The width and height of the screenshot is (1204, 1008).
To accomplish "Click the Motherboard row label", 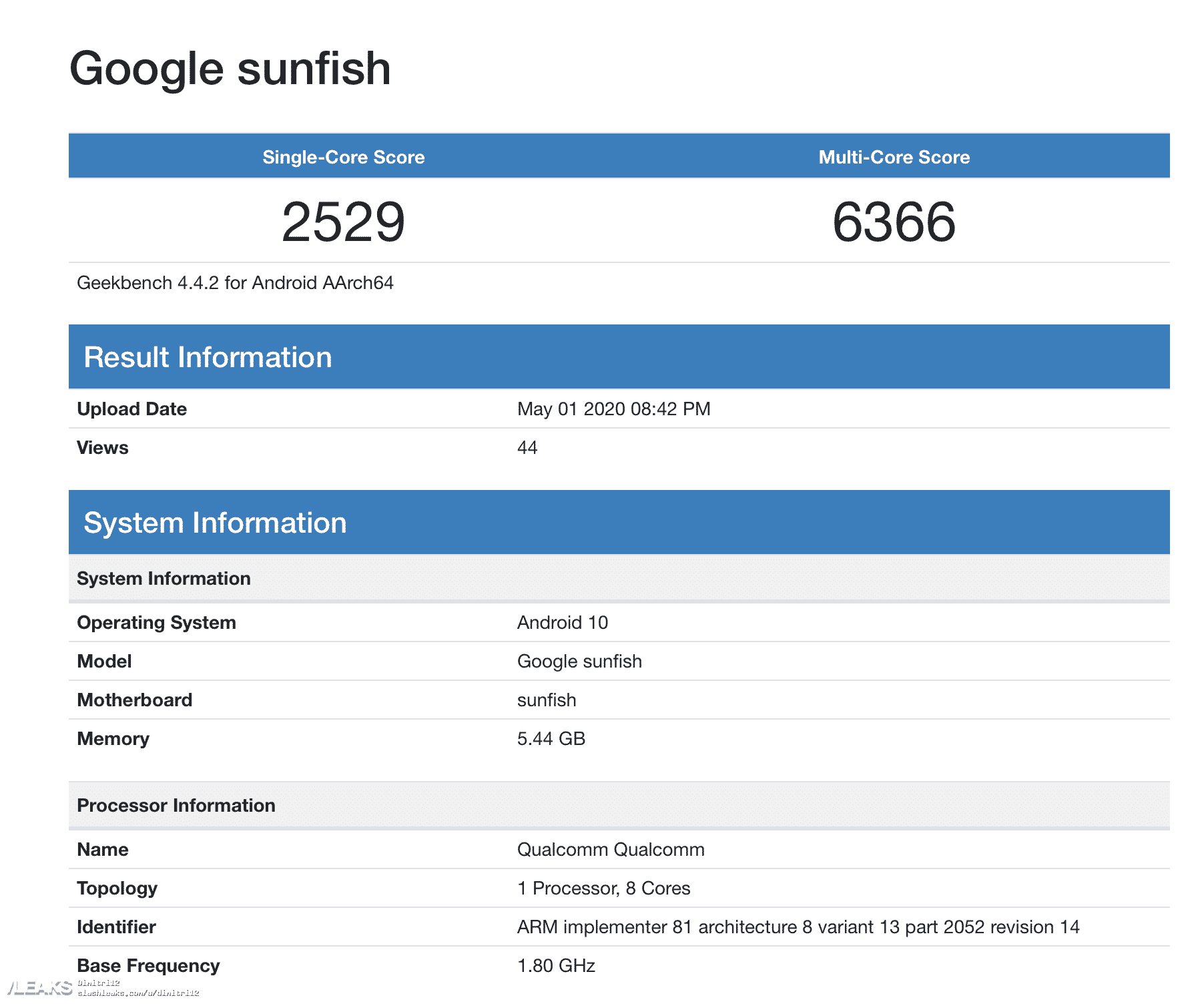I will click(134, 700).
